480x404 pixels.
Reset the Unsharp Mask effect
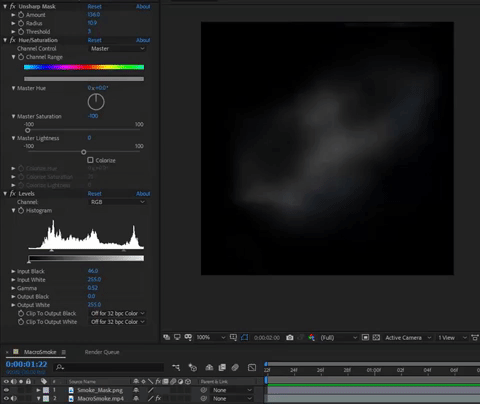pyautogui.click(x=95, y=6)
